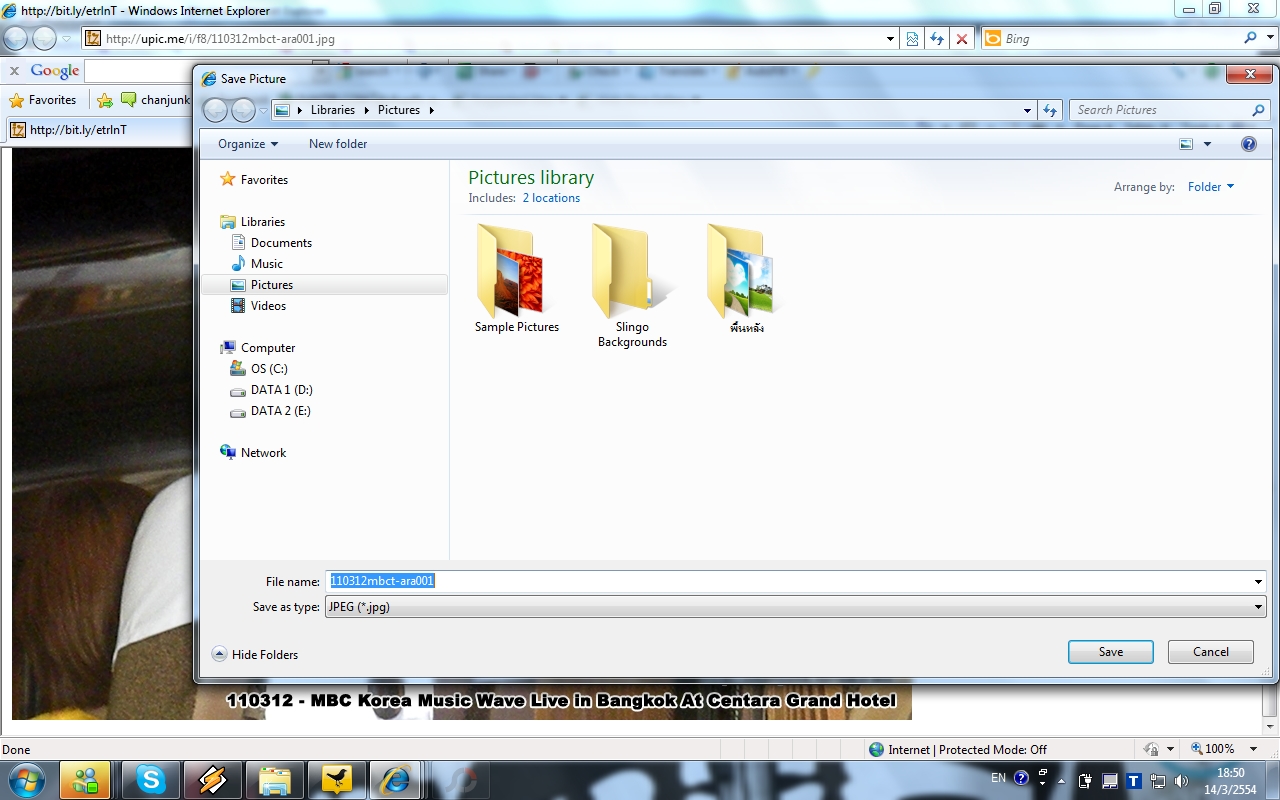This screenshot has width=1280, height=800.
Task: Click the New folder button
Action: tap(338, 144)
